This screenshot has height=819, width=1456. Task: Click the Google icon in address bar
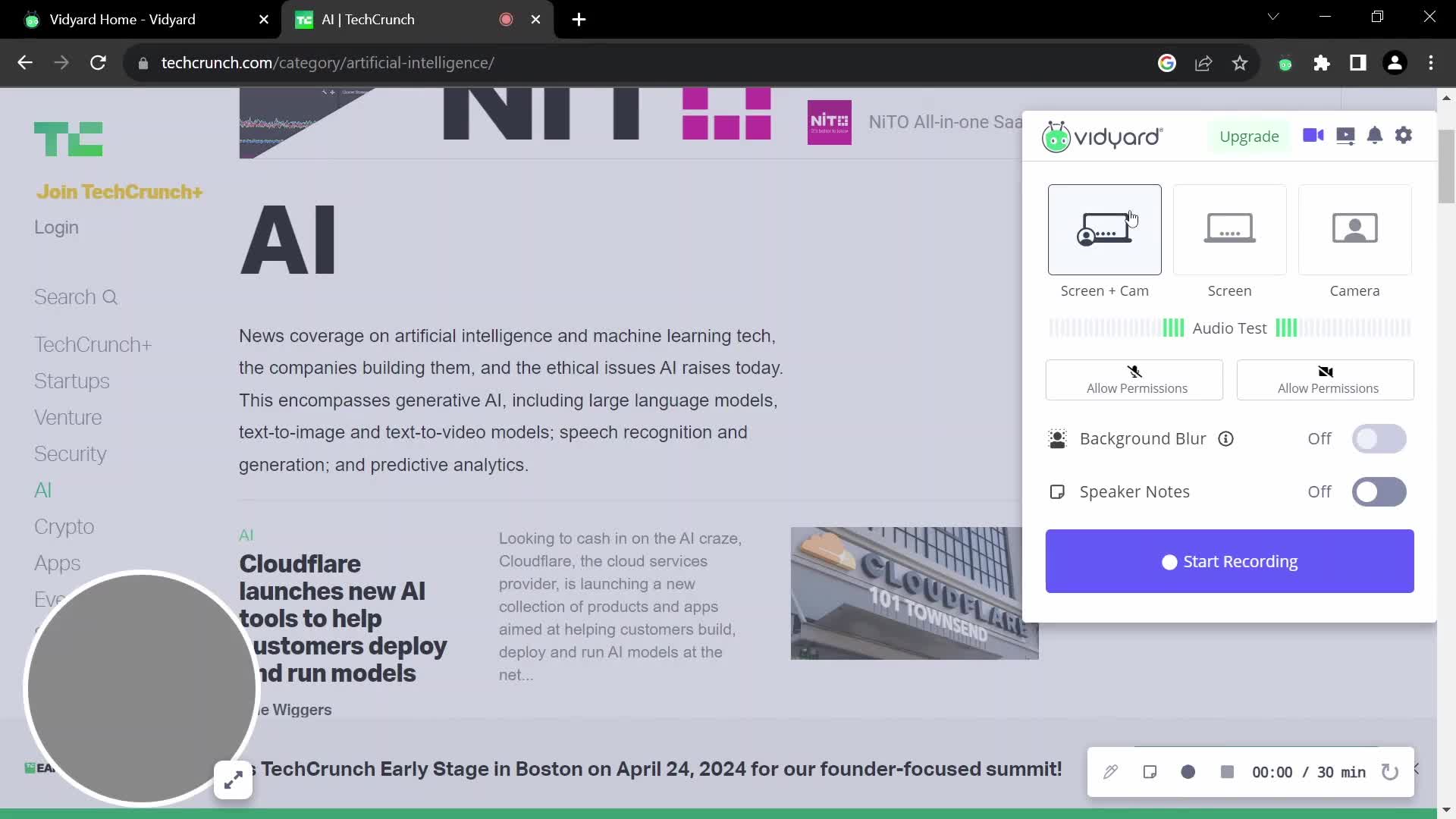pyautogui.click(x=1166, y=63)
